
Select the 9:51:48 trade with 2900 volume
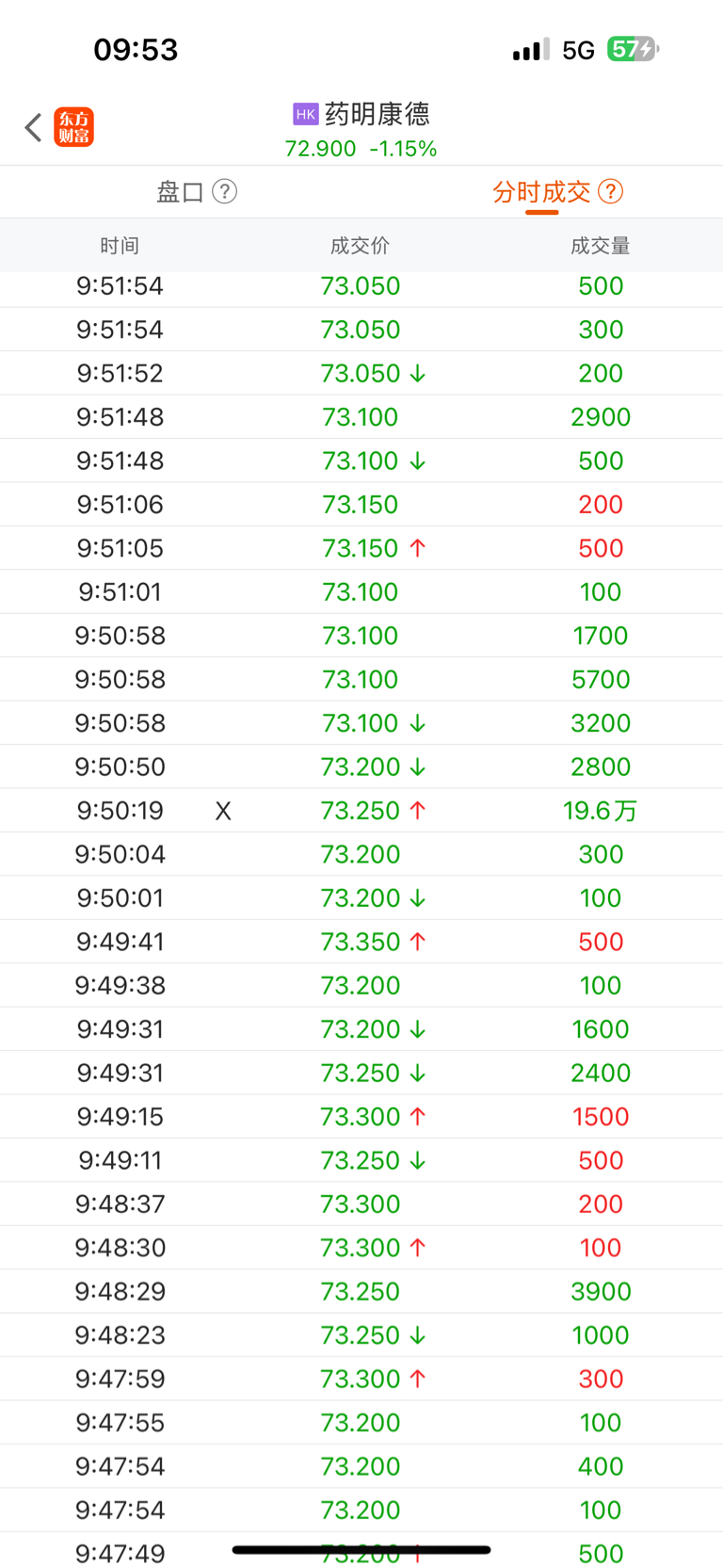(361, 417)
